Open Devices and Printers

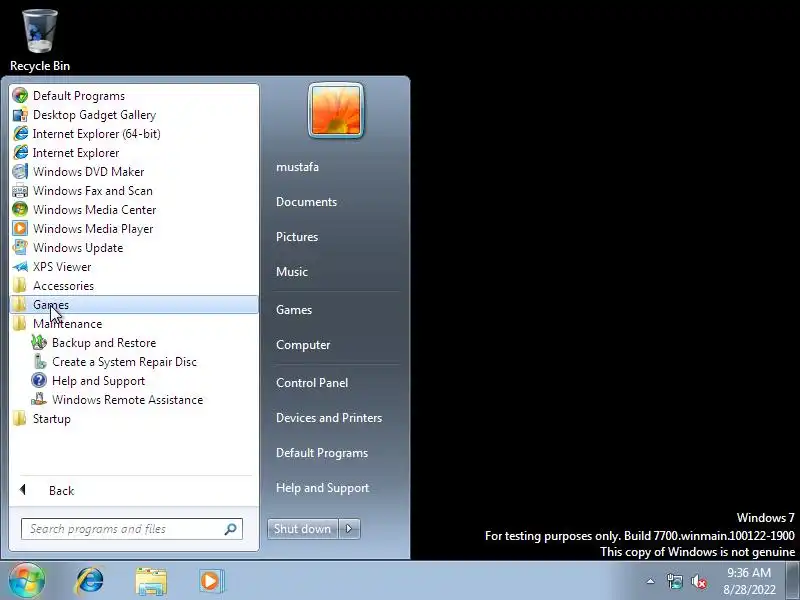[x=329, y=418]
